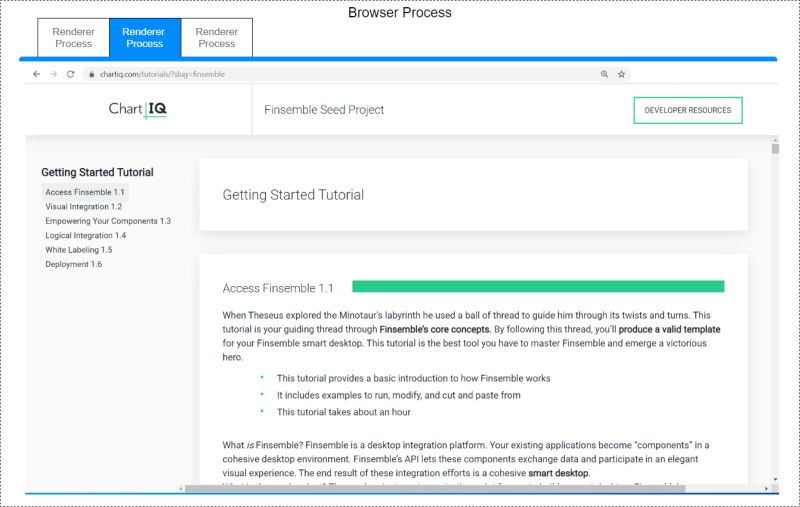800x507 pixels.
Task: Bookmark the page with the star icon
Action: pyautogui.click(x=621, y=74)
